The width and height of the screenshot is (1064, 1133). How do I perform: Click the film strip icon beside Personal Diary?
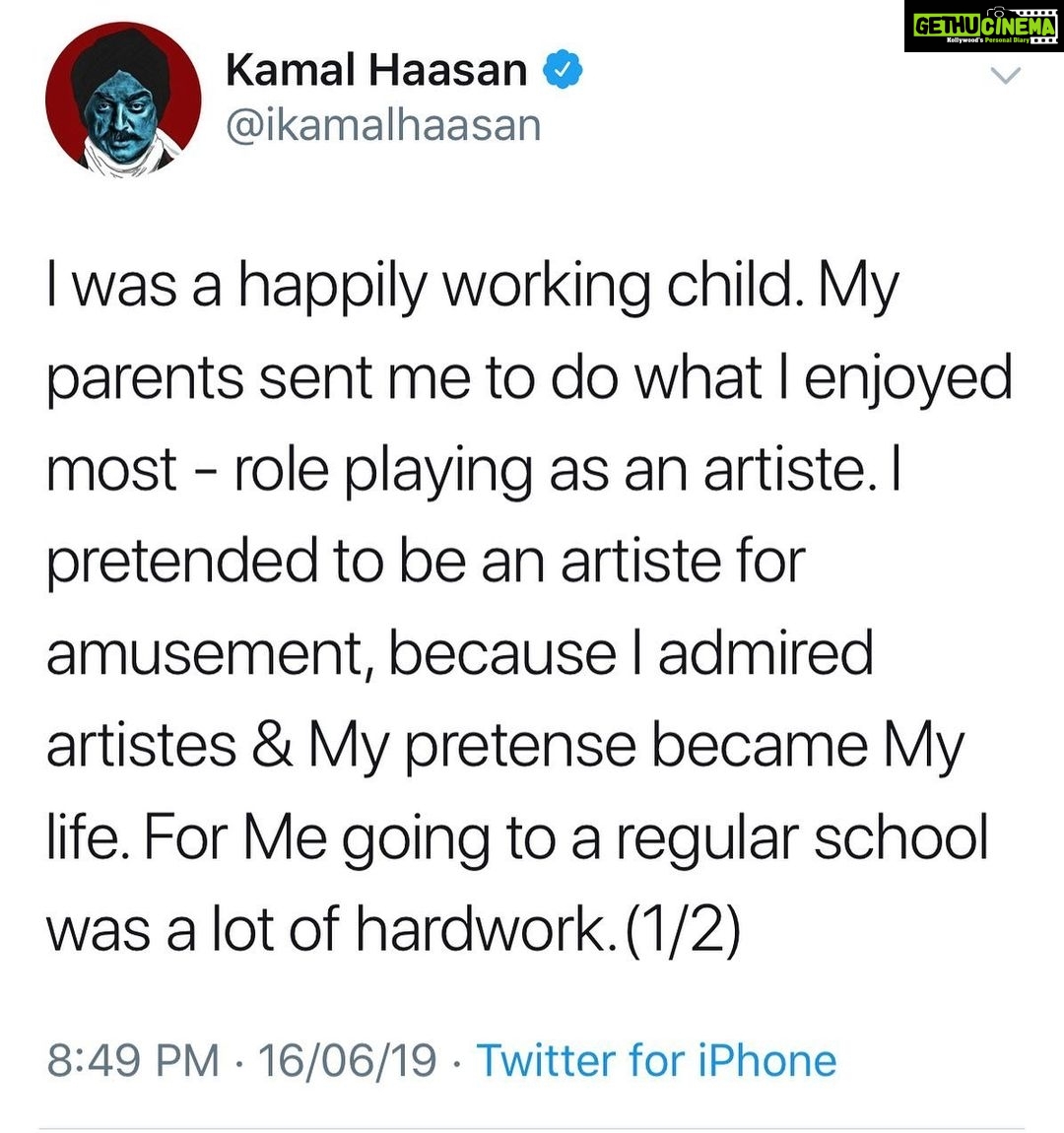pos(1045,41)
